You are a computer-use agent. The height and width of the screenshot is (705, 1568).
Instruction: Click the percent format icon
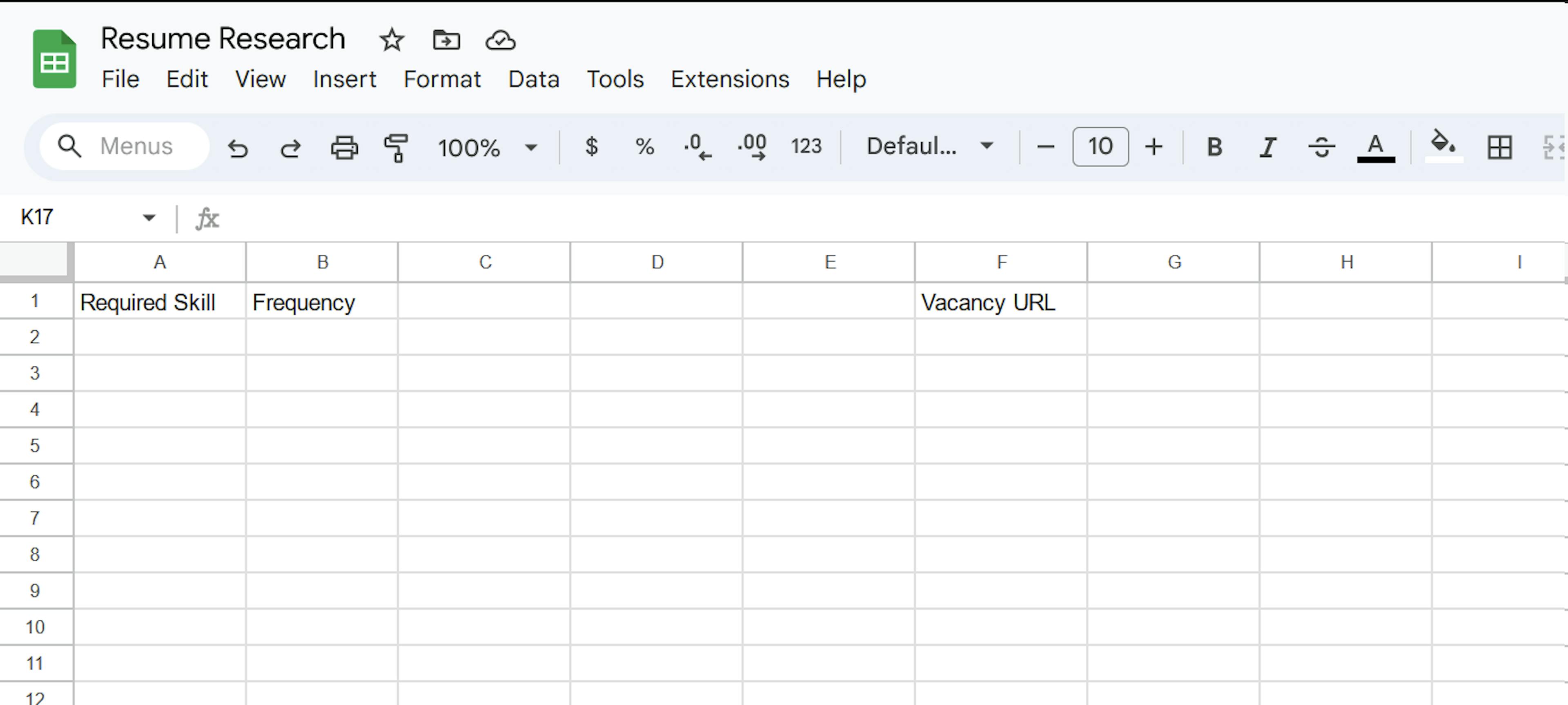click(x=643, y=146)
